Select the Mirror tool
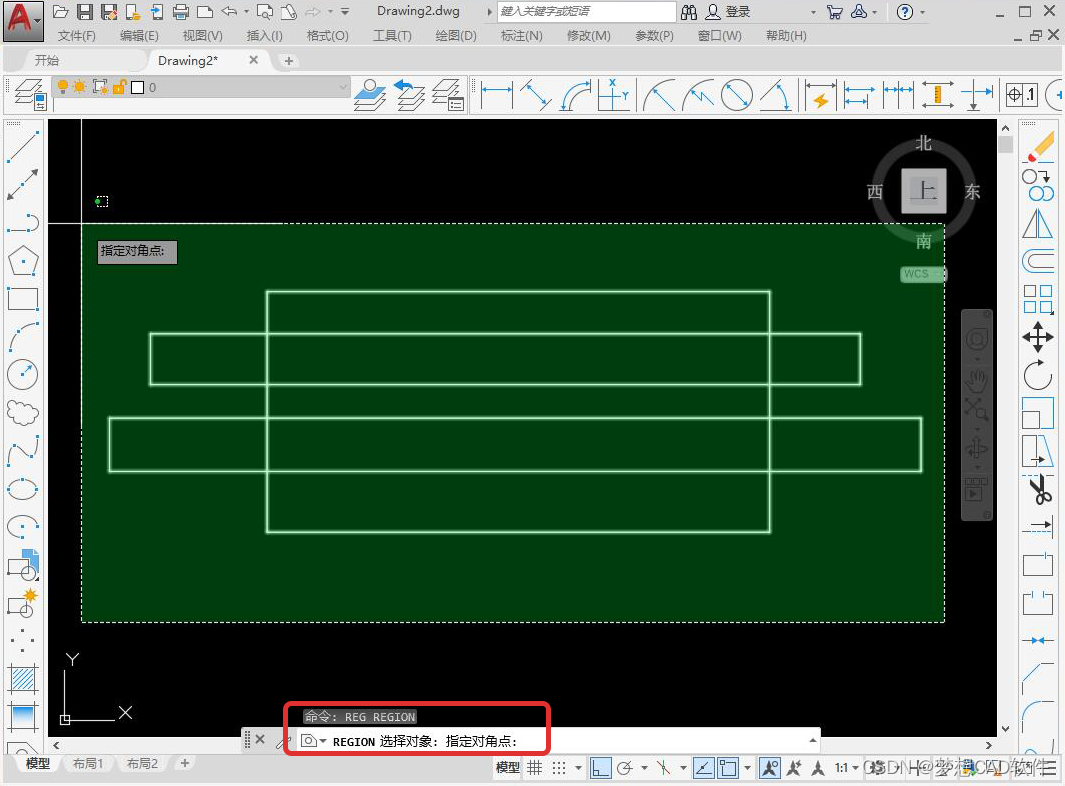The width and height of the screenshot is (1065, 786). pyautogui.click(x=1038, y=224)
